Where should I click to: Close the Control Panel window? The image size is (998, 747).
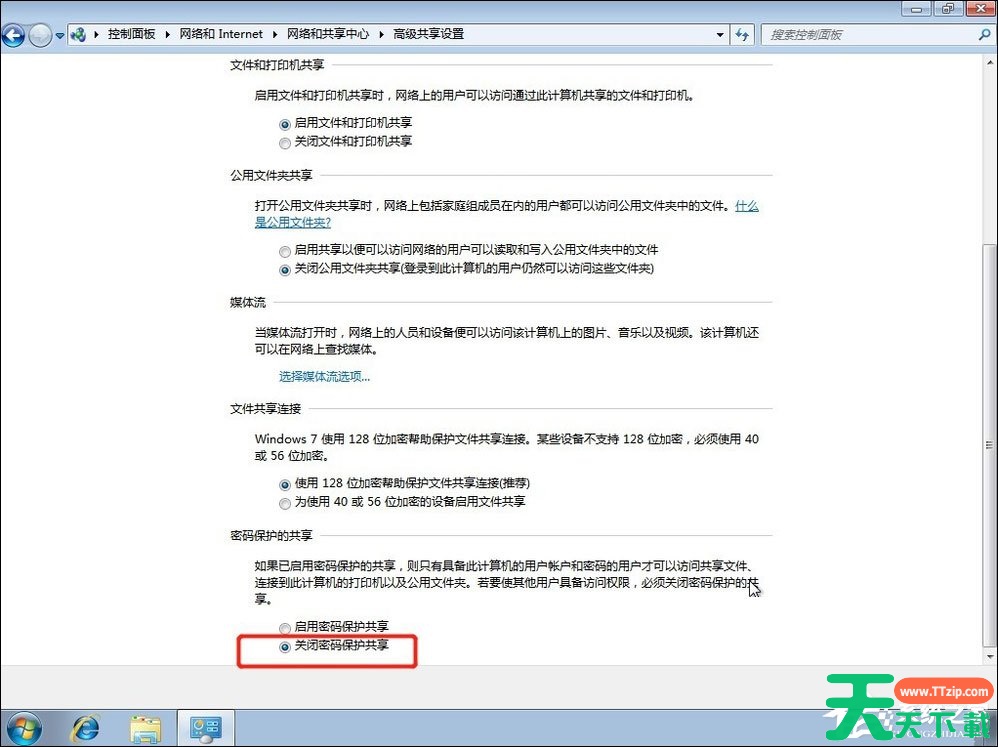pyautogui.click(x=980, y=8)
